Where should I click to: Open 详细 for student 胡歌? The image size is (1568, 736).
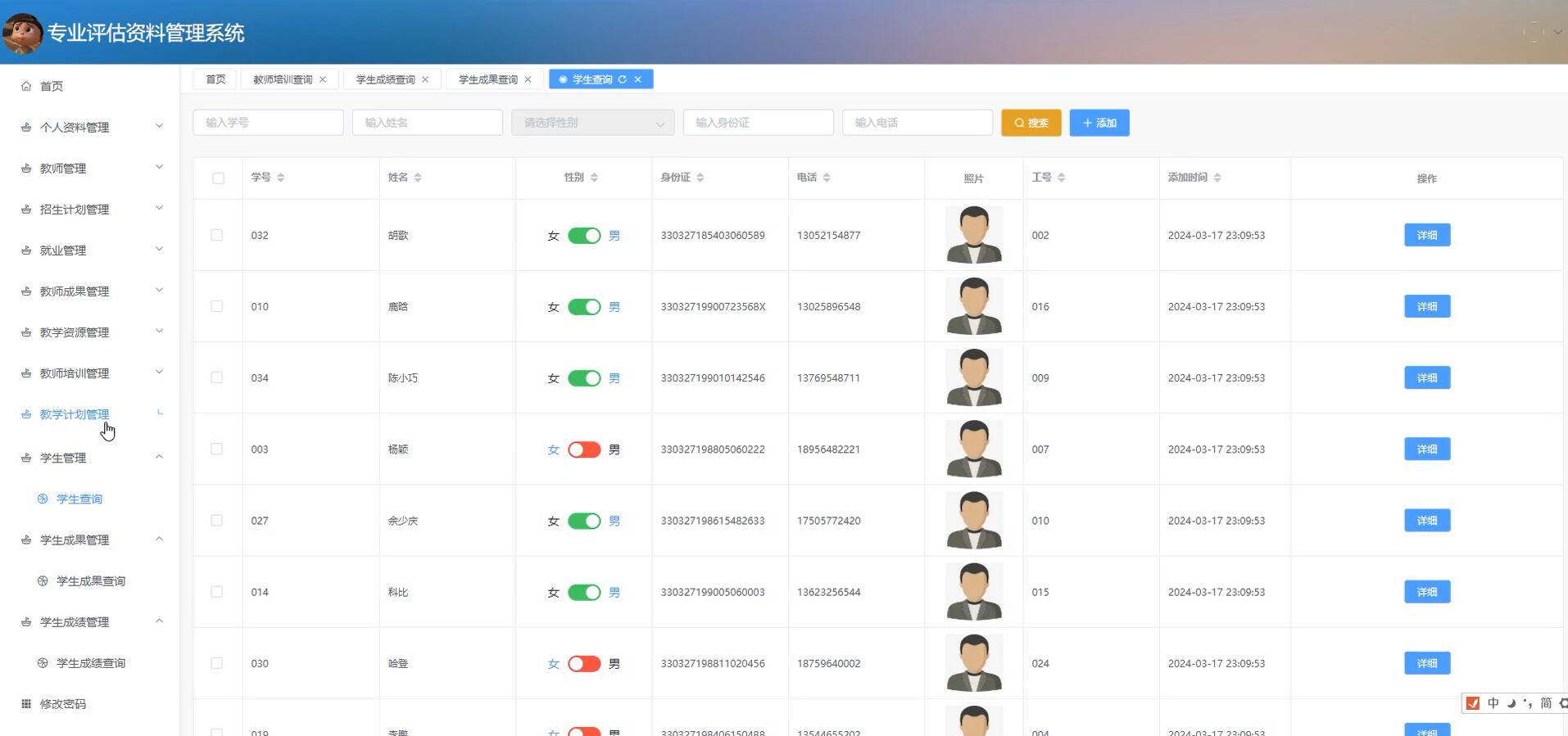[x=1427, y=235]
